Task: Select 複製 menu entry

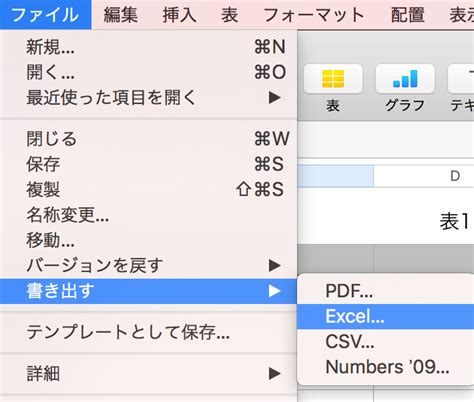Action: [148, 189]
